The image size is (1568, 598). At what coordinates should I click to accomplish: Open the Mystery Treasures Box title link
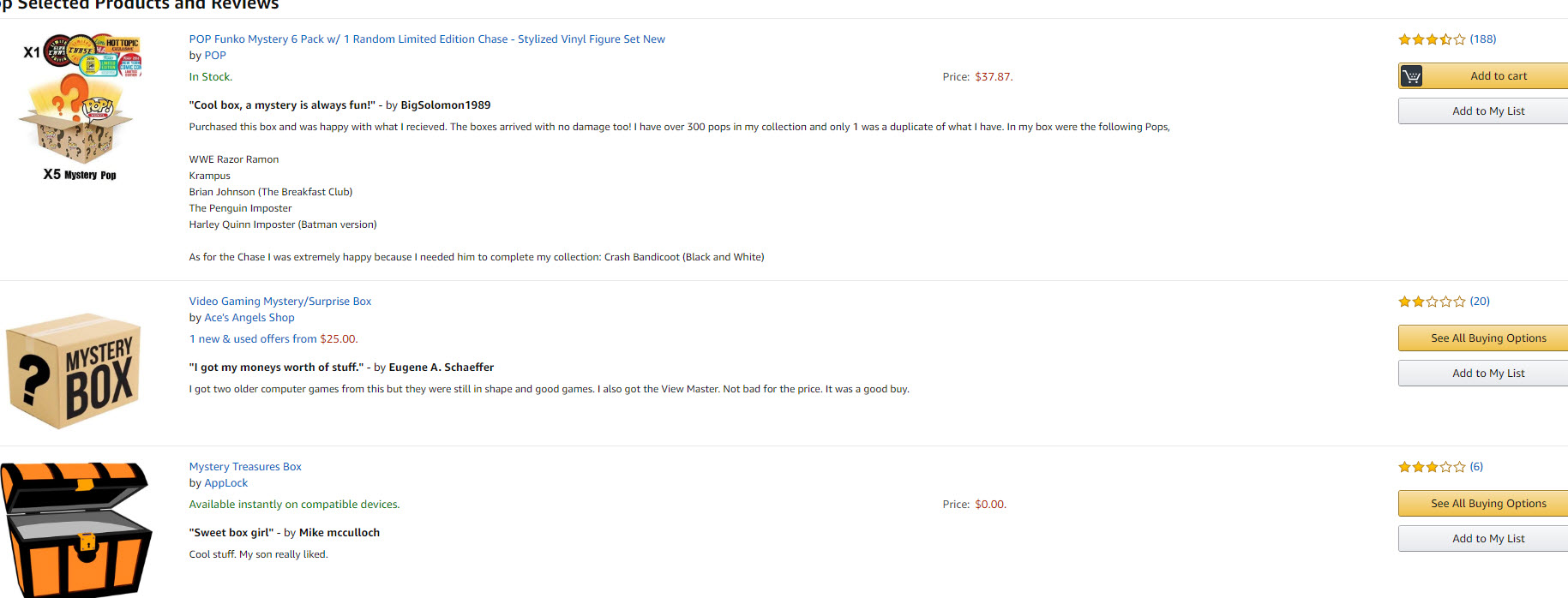(245, 467)
